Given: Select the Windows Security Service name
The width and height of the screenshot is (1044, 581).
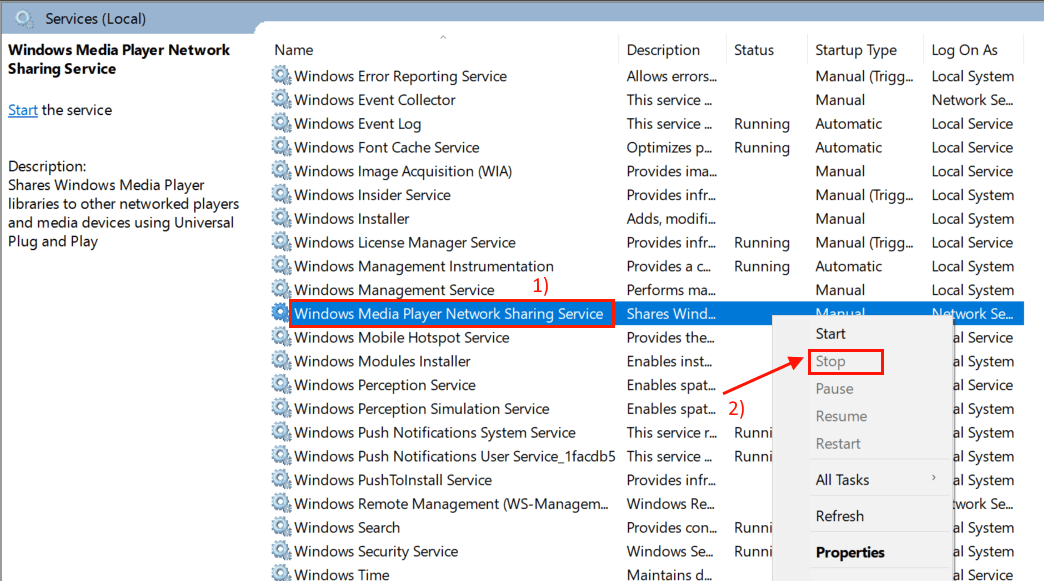Looking at the screenshot, I should (x=376, y=551).
